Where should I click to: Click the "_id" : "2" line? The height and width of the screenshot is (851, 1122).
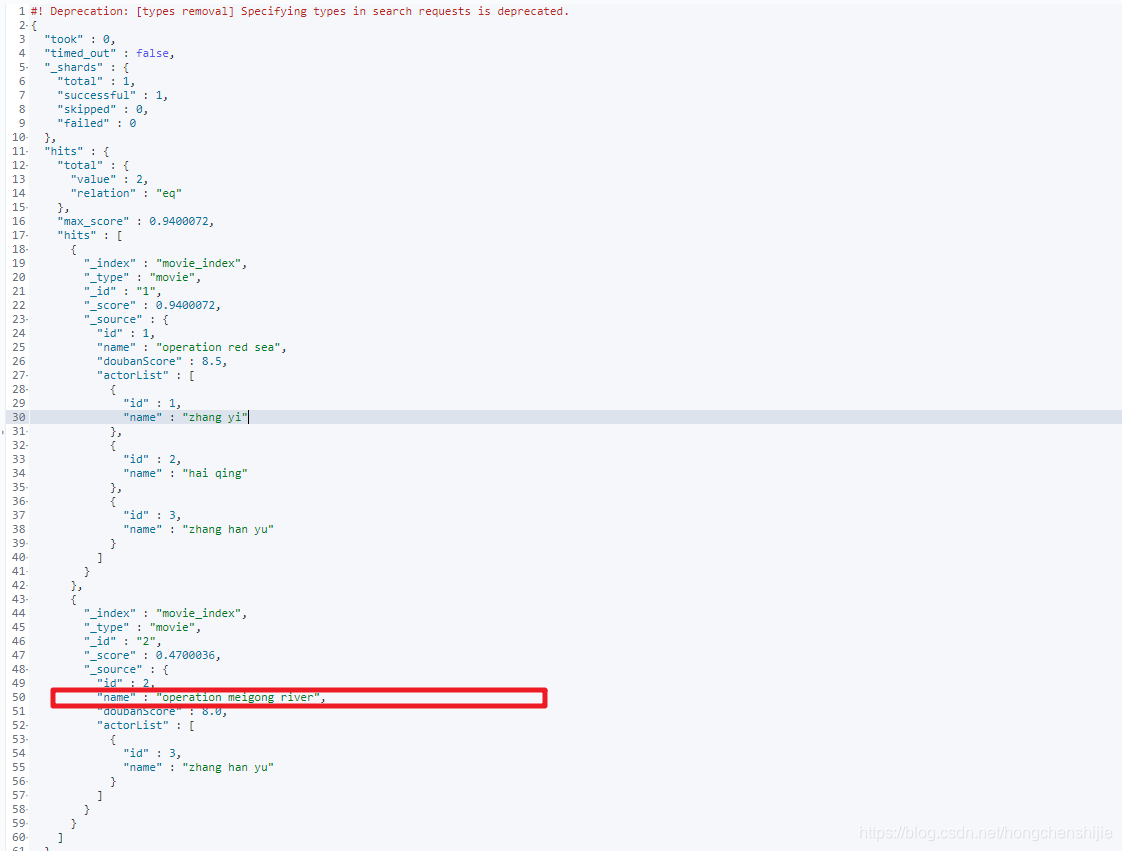(122, 641)
